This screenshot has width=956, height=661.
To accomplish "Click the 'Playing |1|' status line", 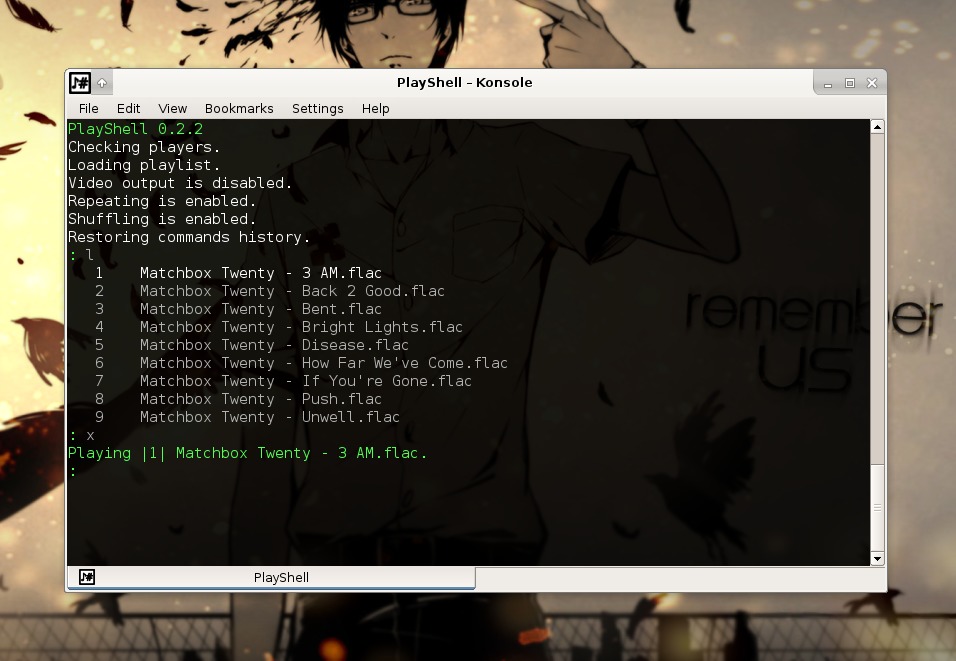I will [247, 453].
